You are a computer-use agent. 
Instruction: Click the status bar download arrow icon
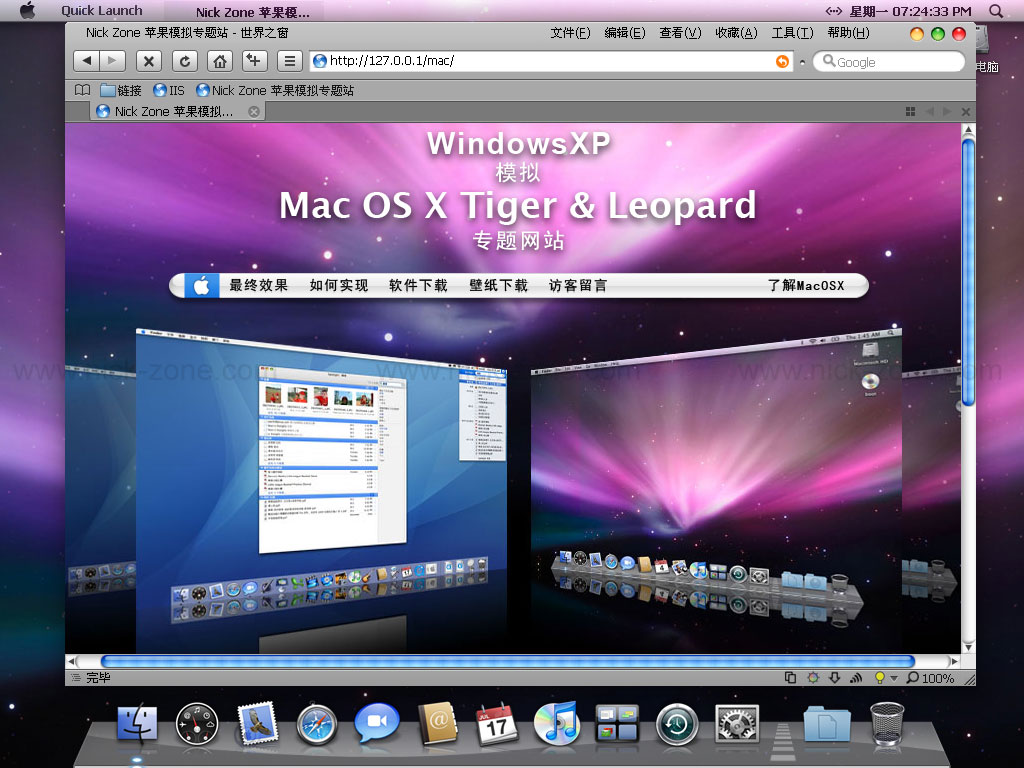[834, 678]
